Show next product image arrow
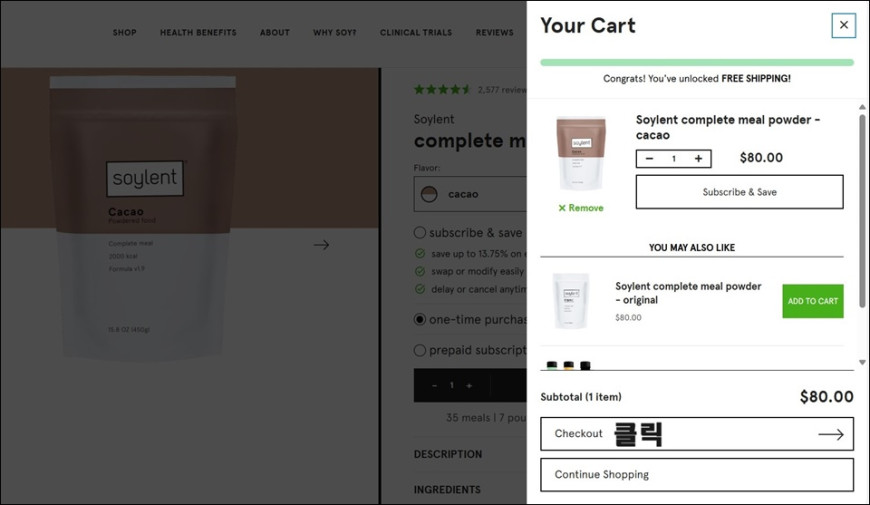The image size is (870, 505). point(321,245)
